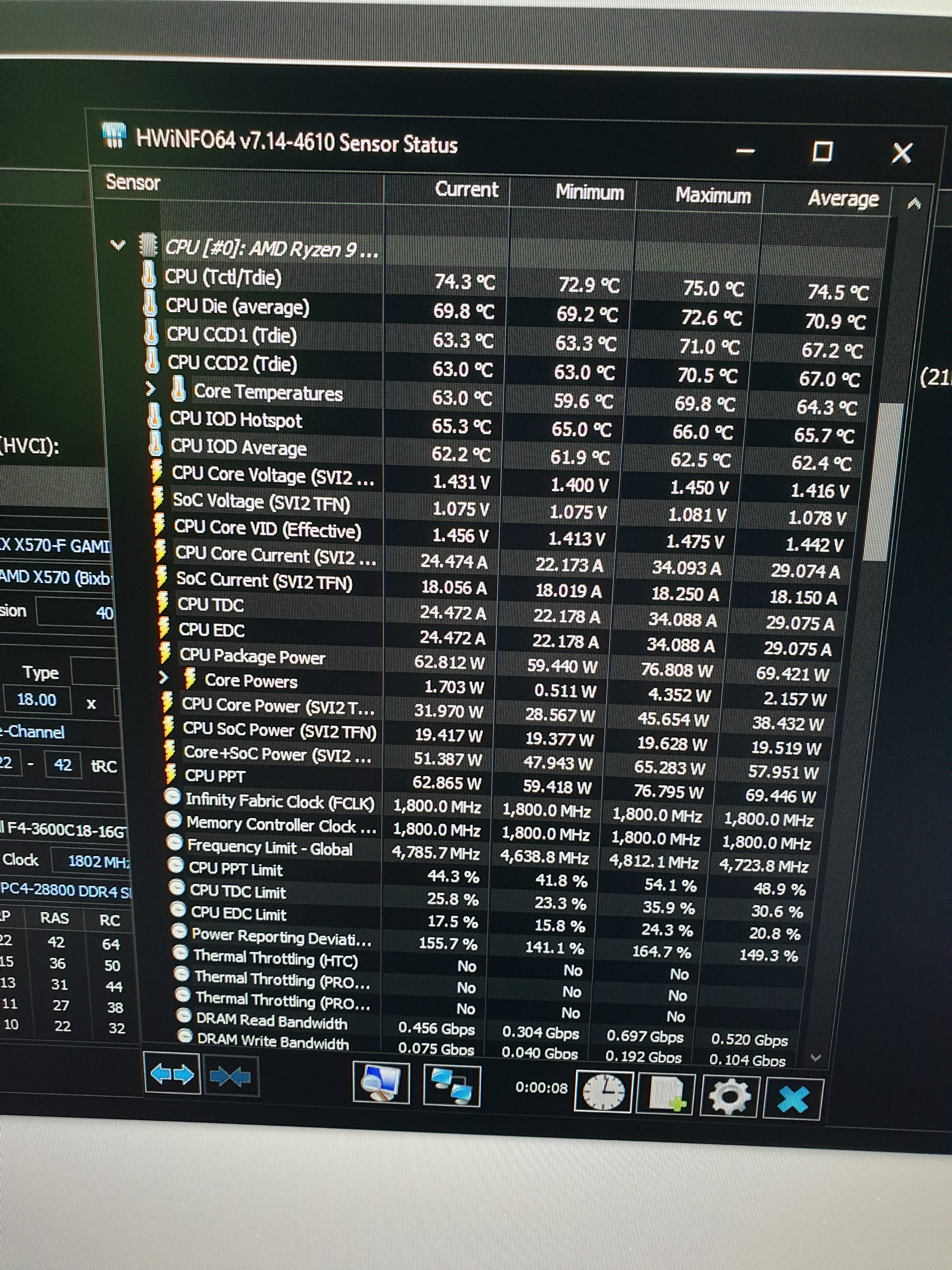Click clock icon beside Infinity Fabric Clock (FCLK)
Viewport: 952px width, 1270px height.
tap(172, 796)
